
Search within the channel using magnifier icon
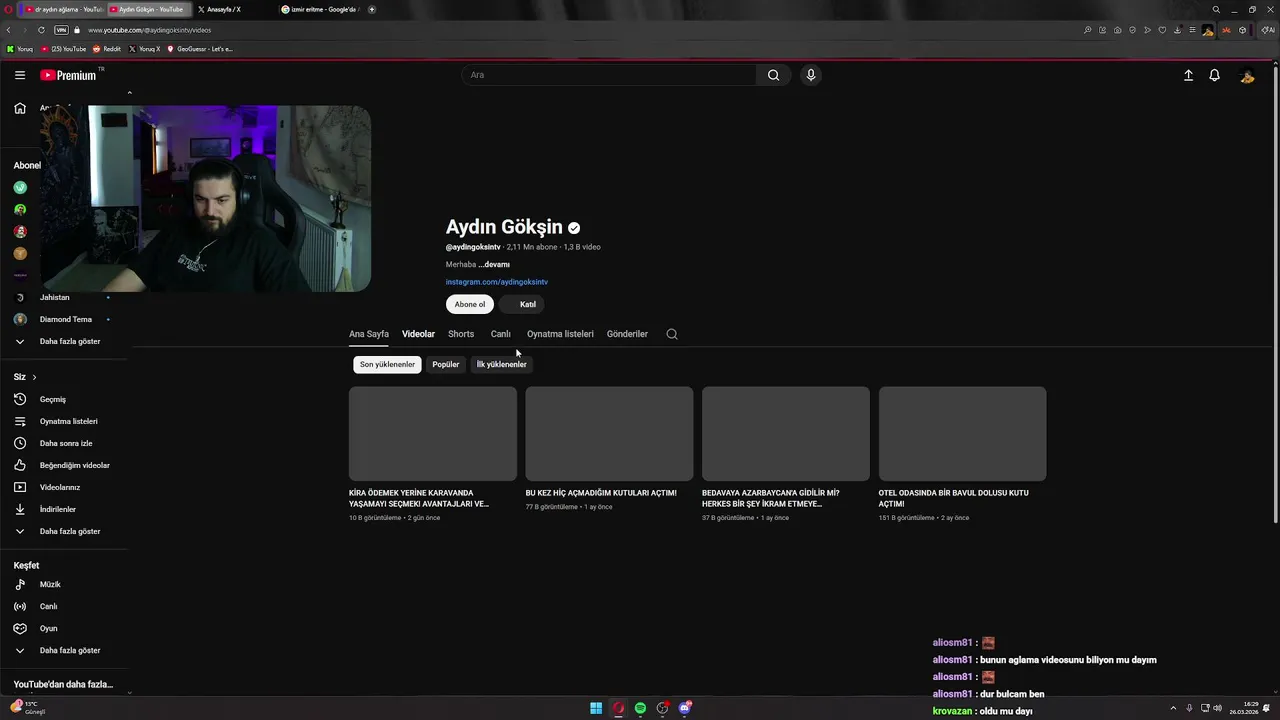click(x=672, y=334)
